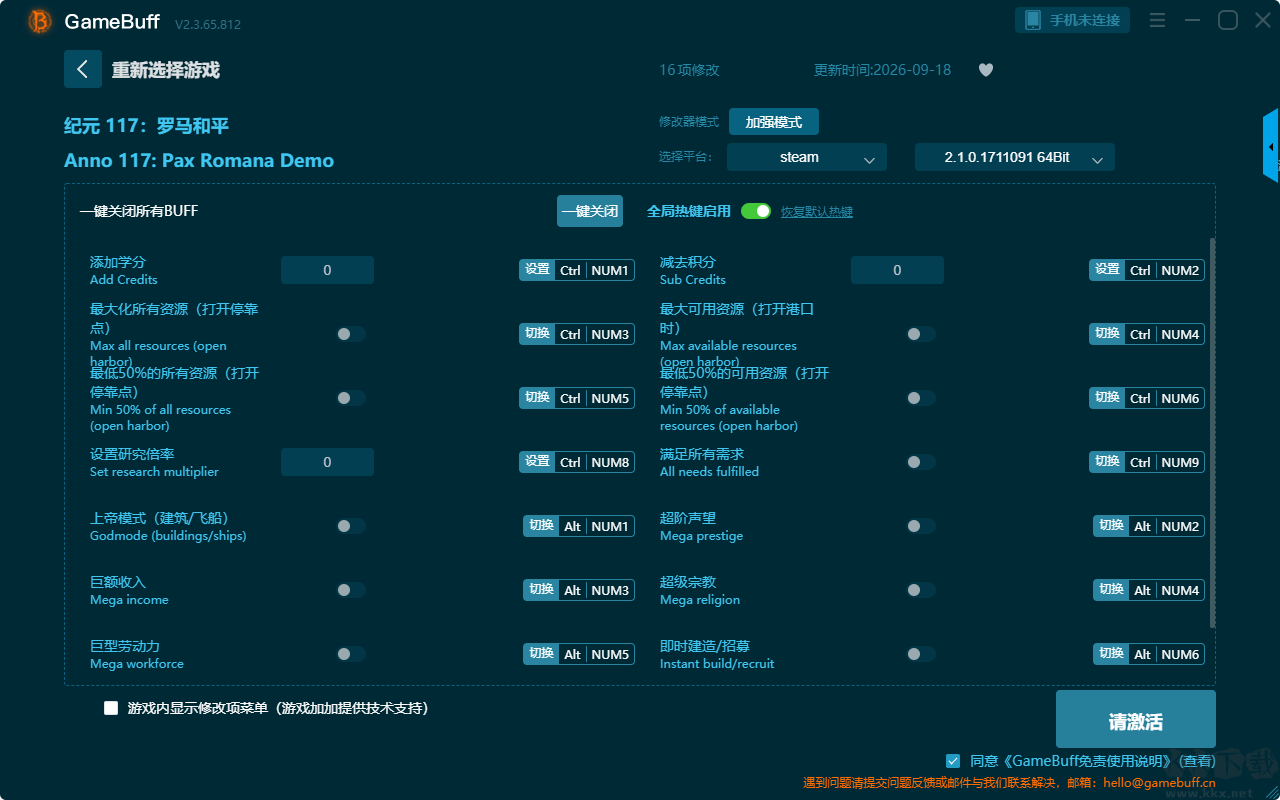1280x800 pixels.
Task: Click 重新选择游戏 to reselect game
Action: pos(166,70)
